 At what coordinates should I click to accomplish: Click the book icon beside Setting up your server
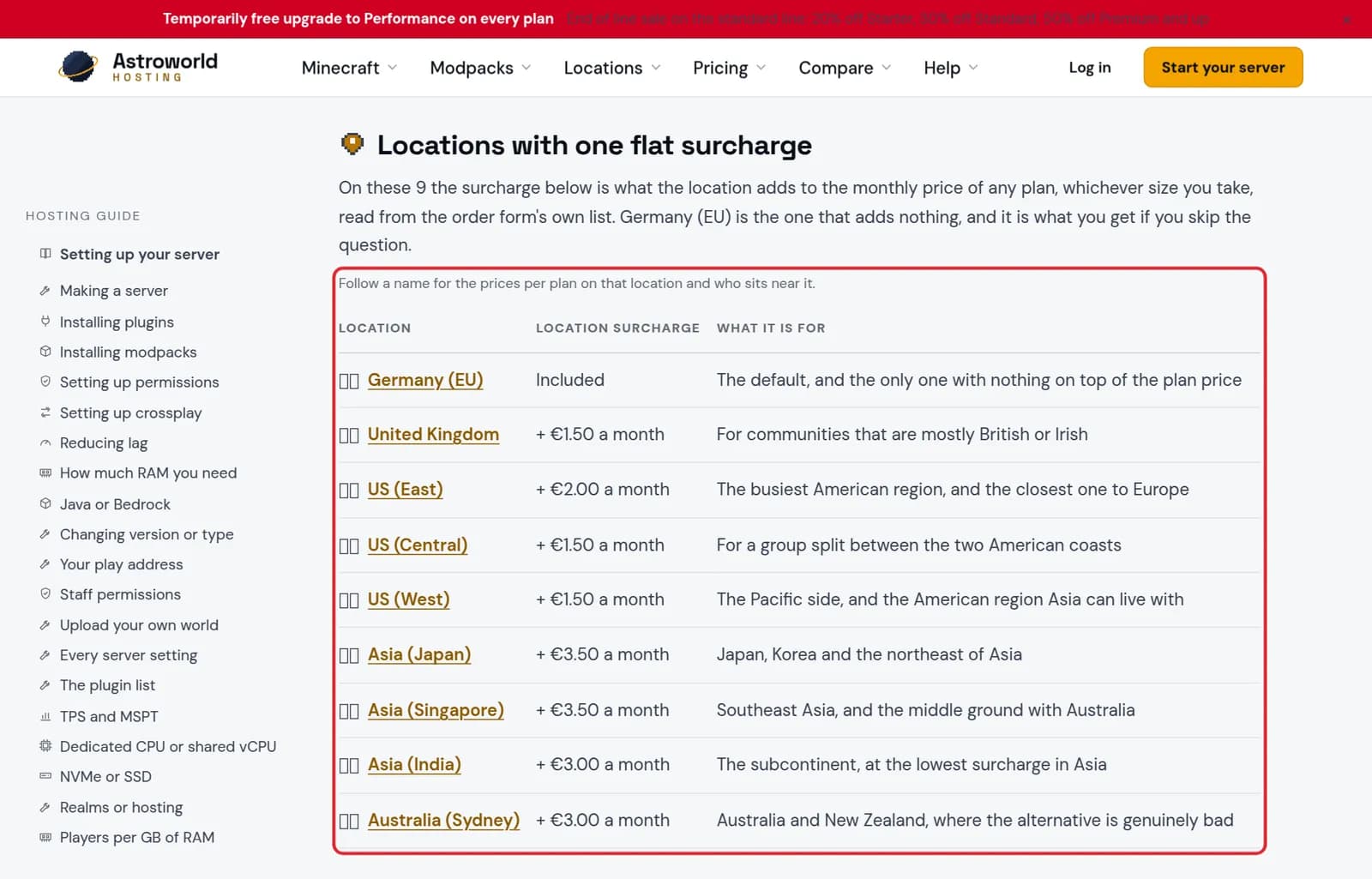(45, 254)
